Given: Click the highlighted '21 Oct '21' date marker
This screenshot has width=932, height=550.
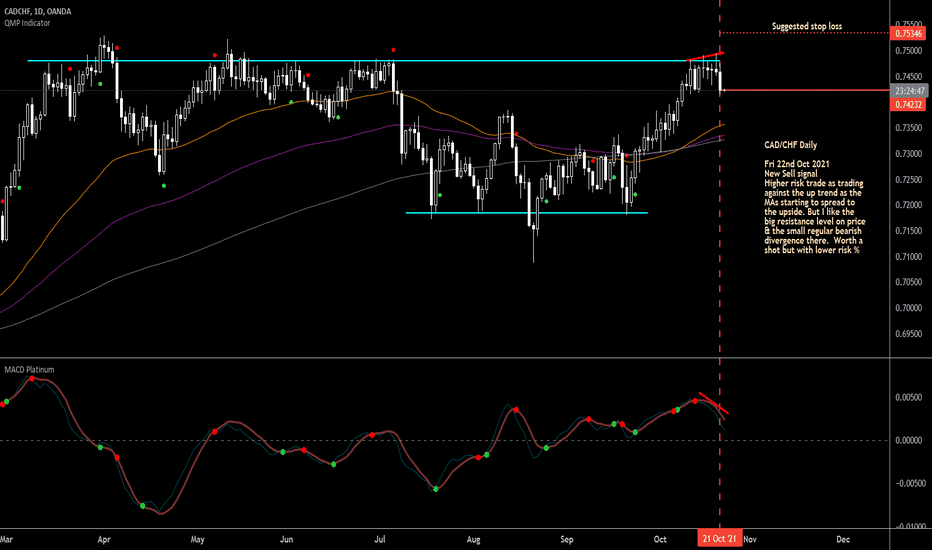Looking at the screenshot, I should [719, 539].
